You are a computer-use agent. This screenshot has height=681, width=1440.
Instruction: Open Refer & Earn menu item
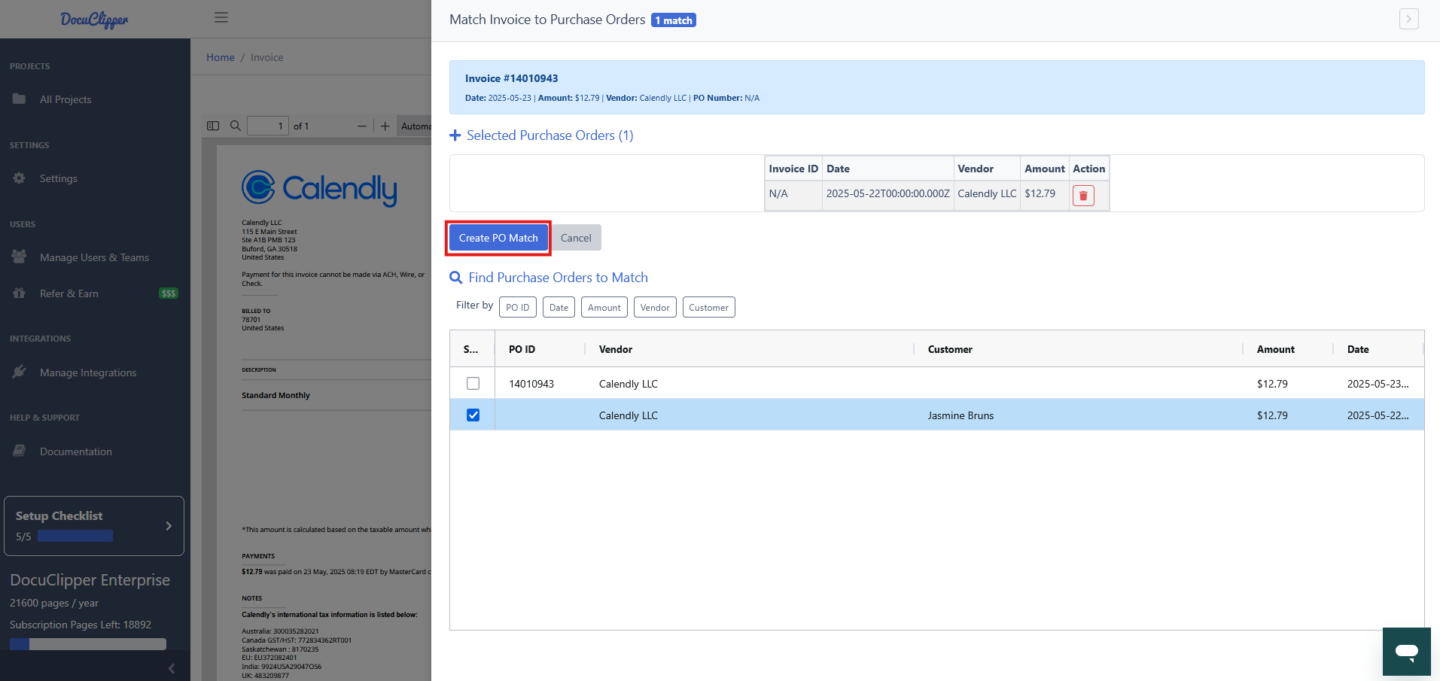tap(69, 293)
